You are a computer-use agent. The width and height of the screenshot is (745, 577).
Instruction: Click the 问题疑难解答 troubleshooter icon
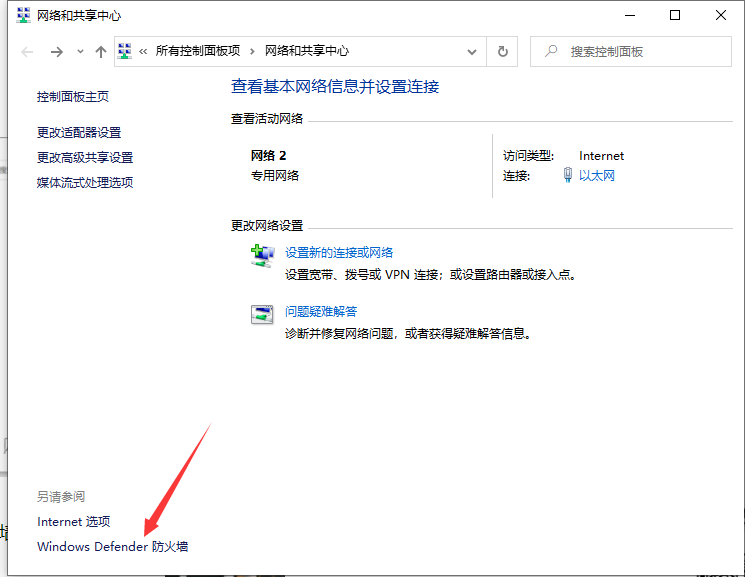(262, 315)
